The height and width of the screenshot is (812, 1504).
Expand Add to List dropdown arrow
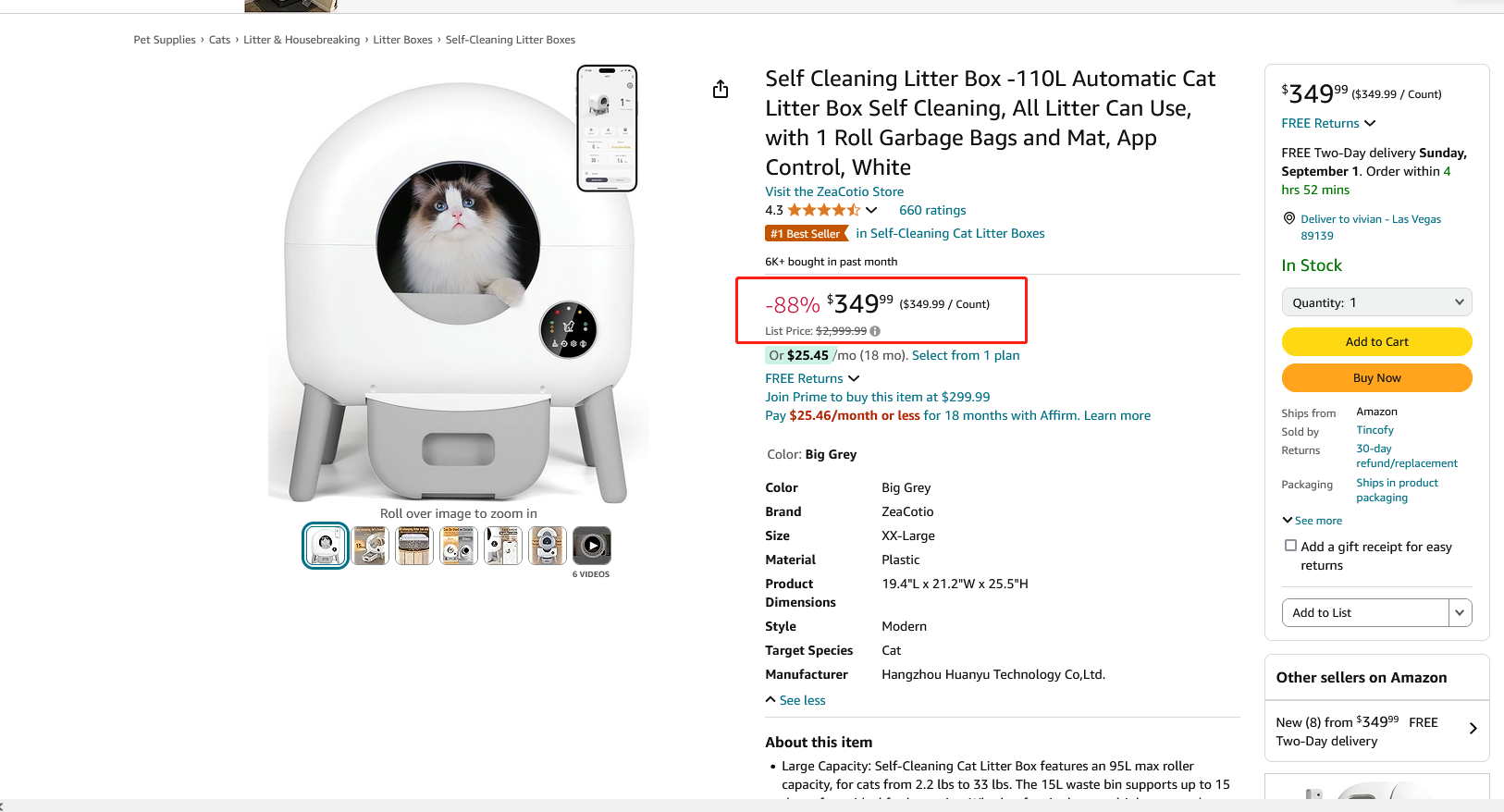(x=1461, y=612)
